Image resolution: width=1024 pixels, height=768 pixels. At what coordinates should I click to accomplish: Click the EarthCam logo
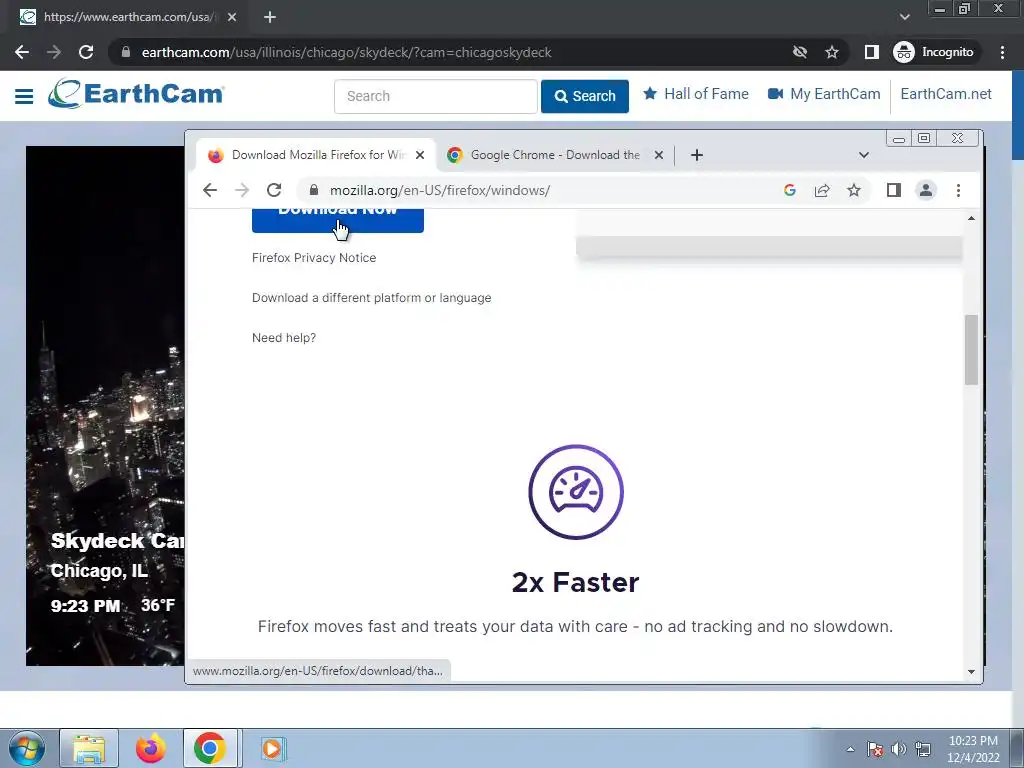point(136,93)
